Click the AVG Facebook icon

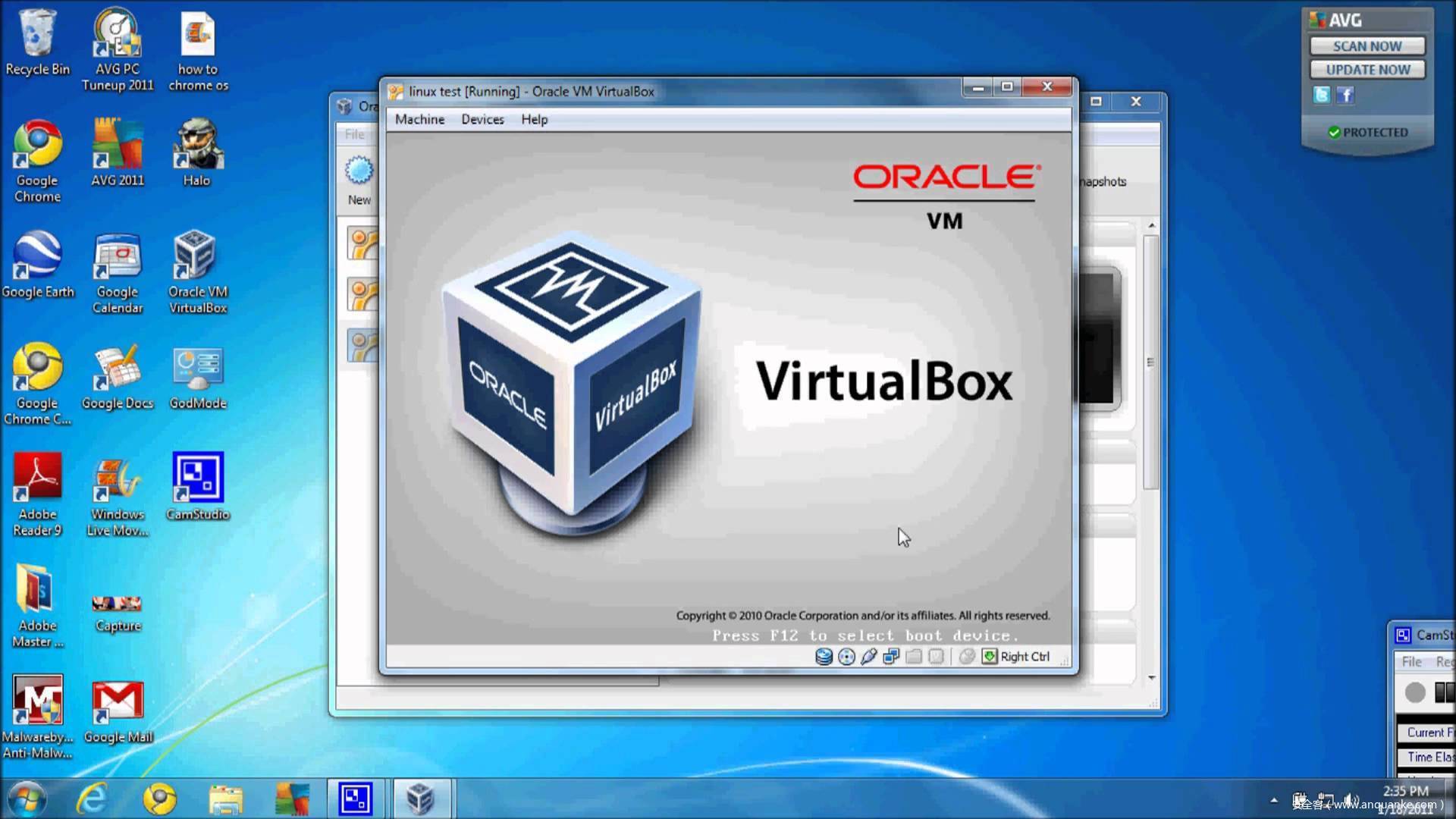[x=1345, y=96]
